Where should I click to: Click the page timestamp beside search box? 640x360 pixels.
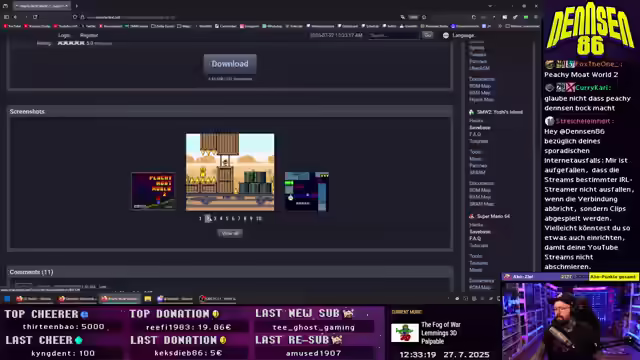(x=336, y=36)
